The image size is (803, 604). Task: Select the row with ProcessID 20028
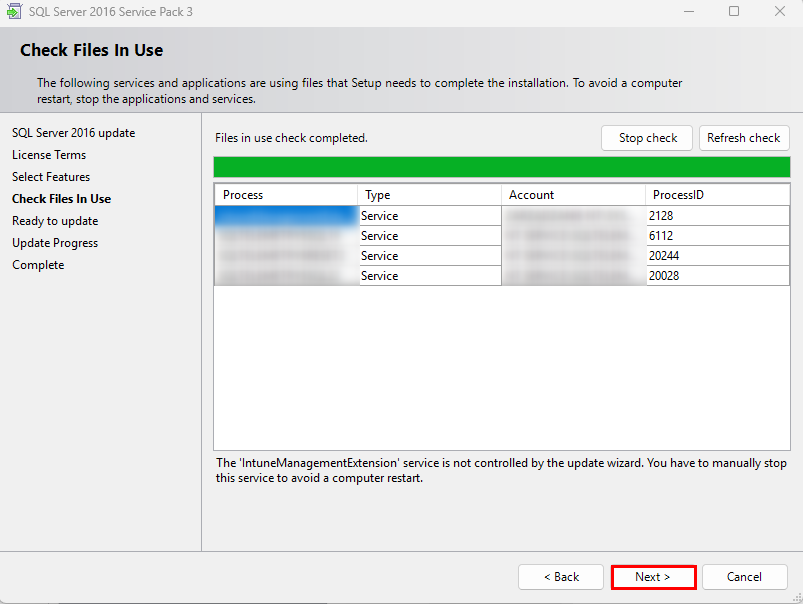coord(502,276)
